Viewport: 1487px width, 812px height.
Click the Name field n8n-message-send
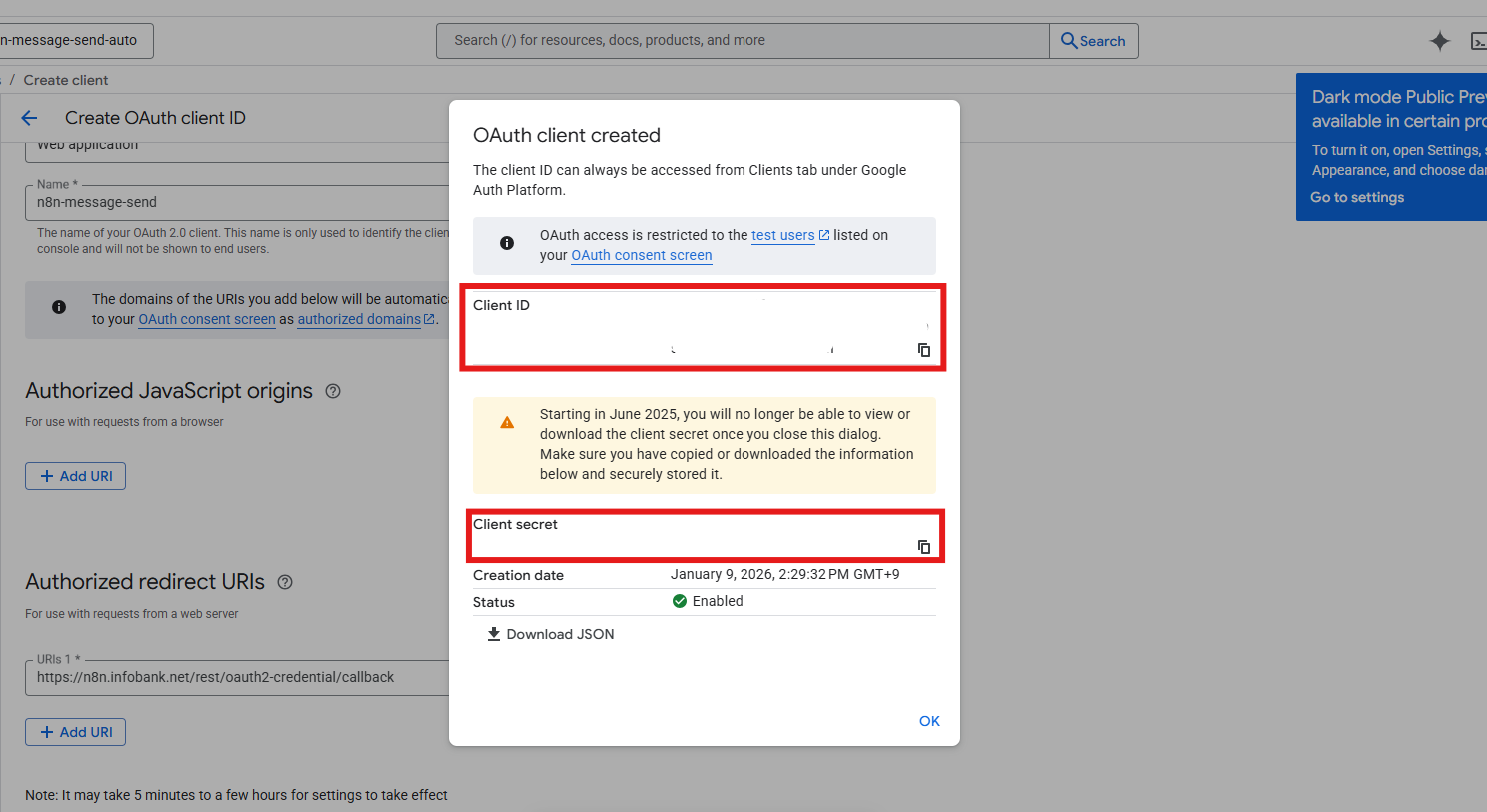[x=240, y=202]
